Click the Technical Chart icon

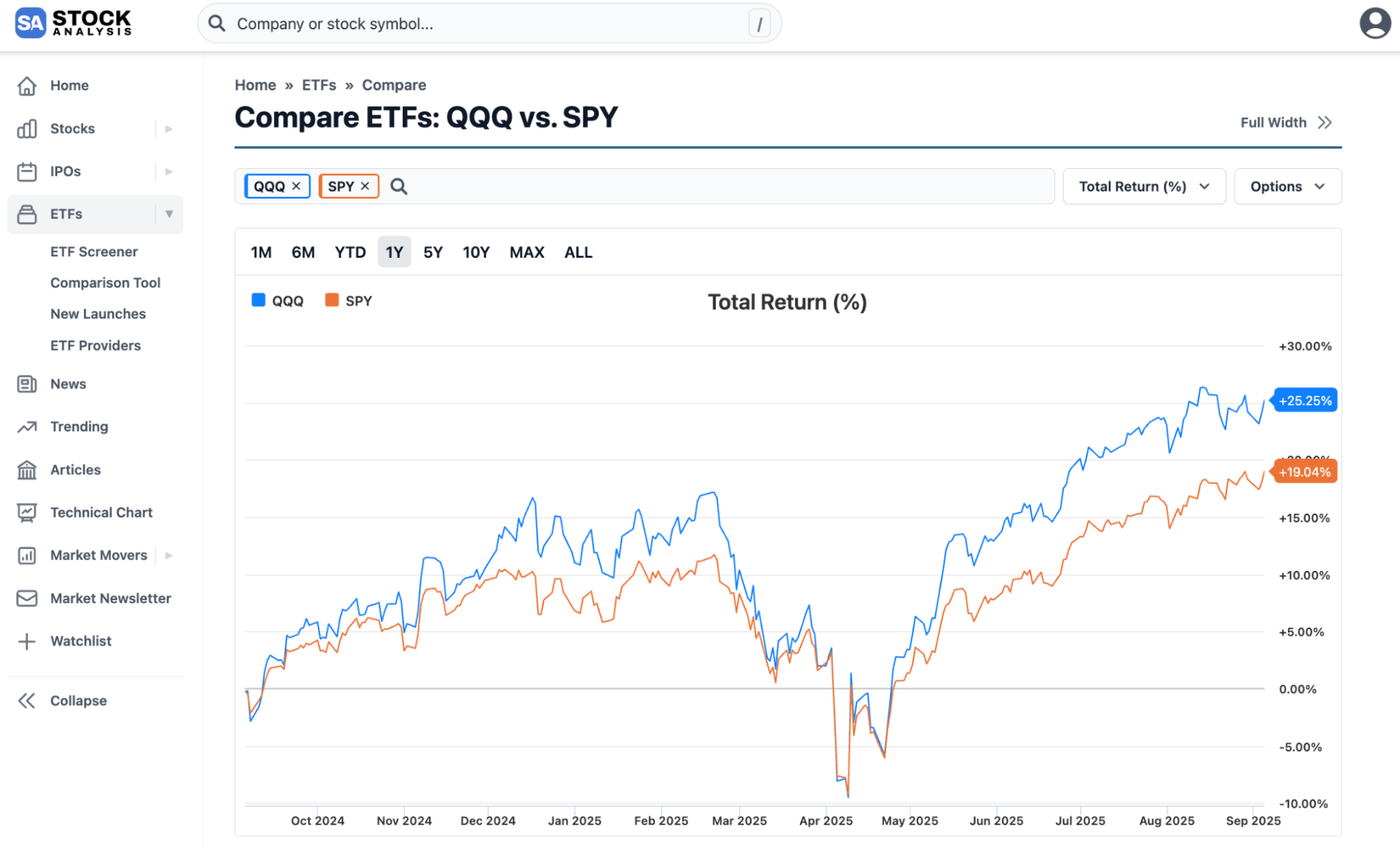[27, 513]
